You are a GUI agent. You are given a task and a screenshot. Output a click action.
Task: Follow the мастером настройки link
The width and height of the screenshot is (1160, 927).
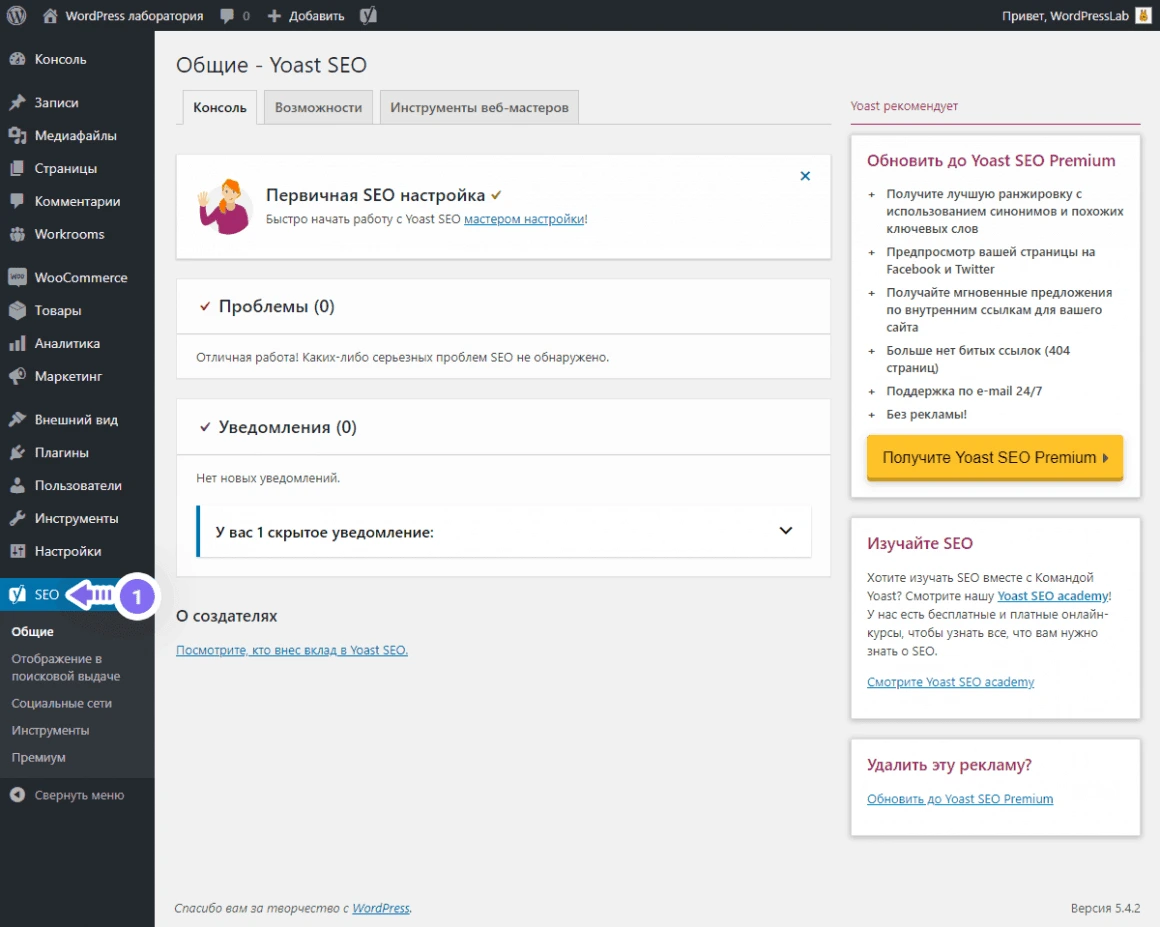[x=525, y=219]
